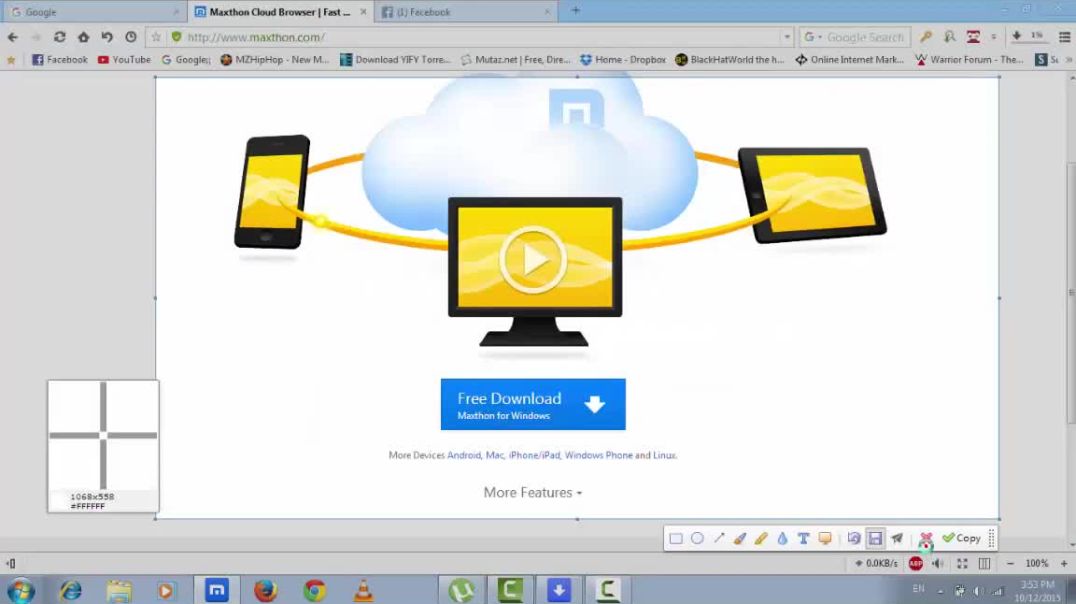Switch to the Facebook tab

(x=465, y=12)
